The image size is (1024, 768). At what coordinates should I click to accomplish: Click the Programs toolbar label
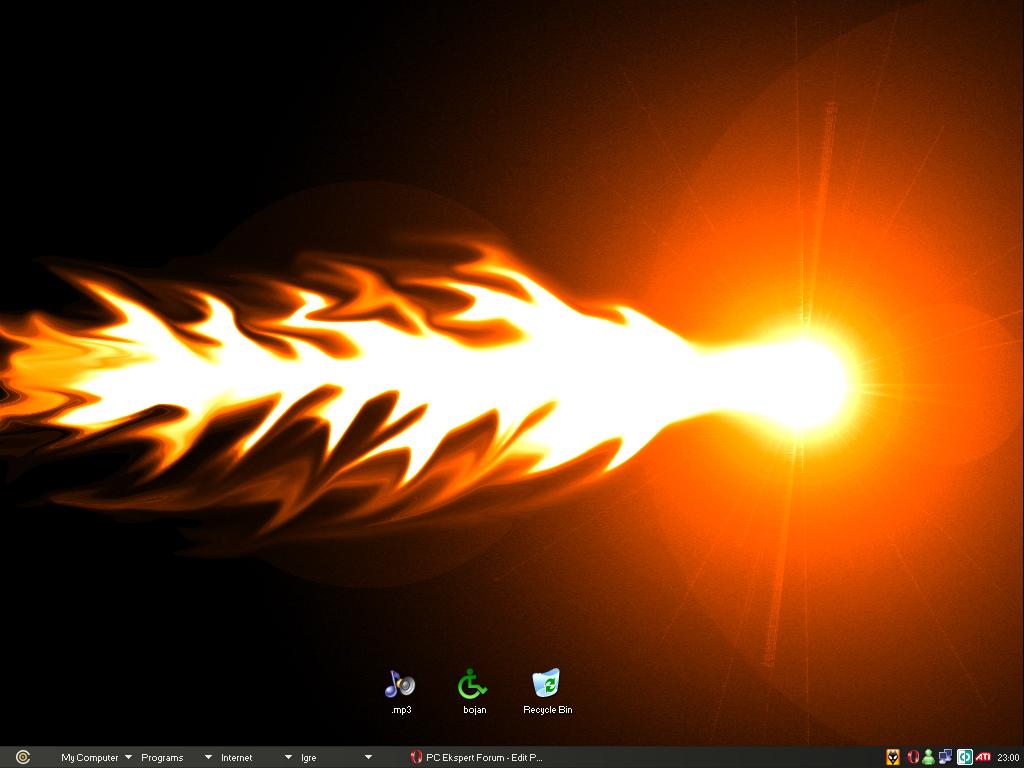pyautogui.click(x=162, y=757)
